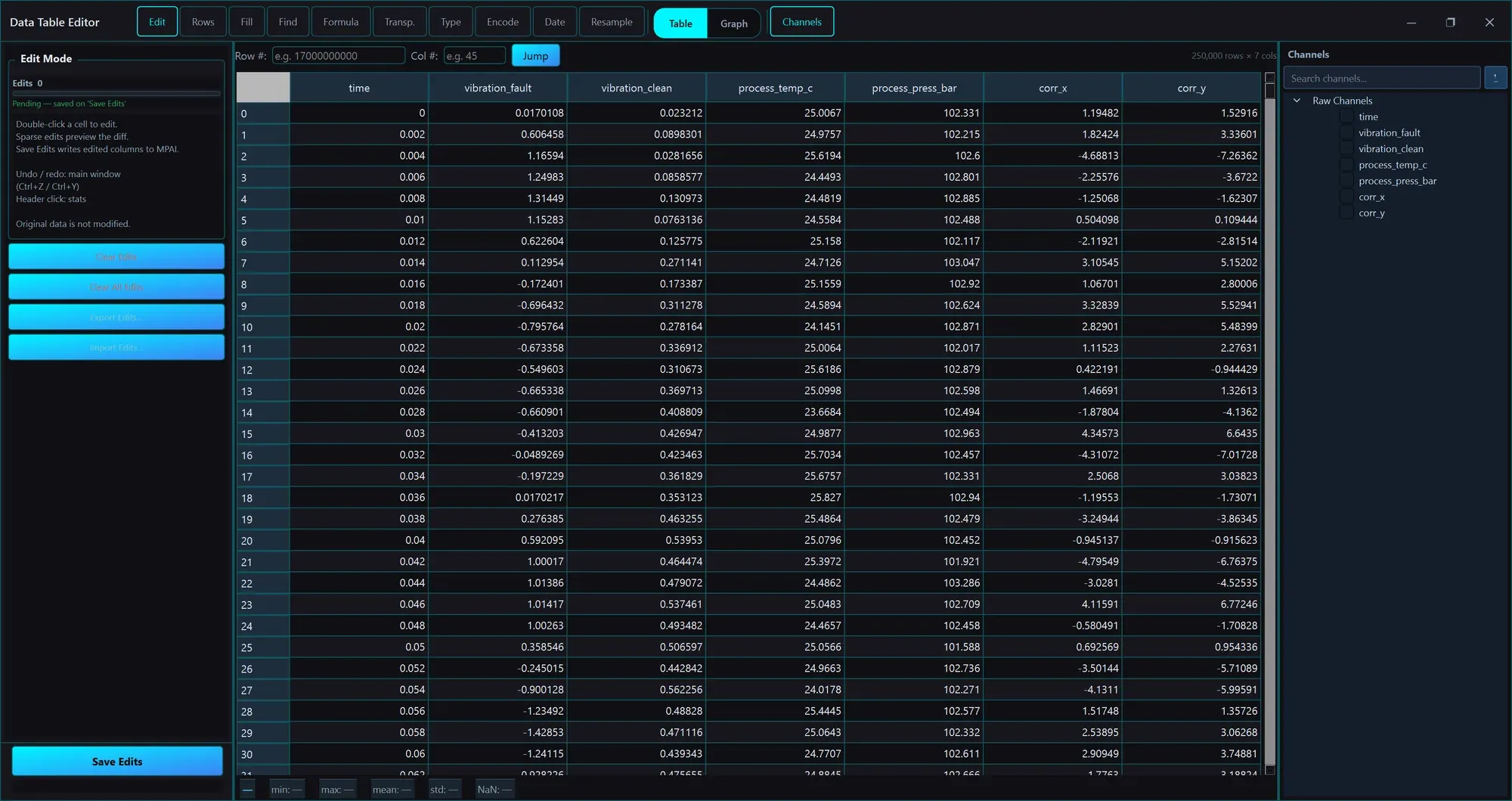Click the table scrollbar up arrow

pos(1270,78)
